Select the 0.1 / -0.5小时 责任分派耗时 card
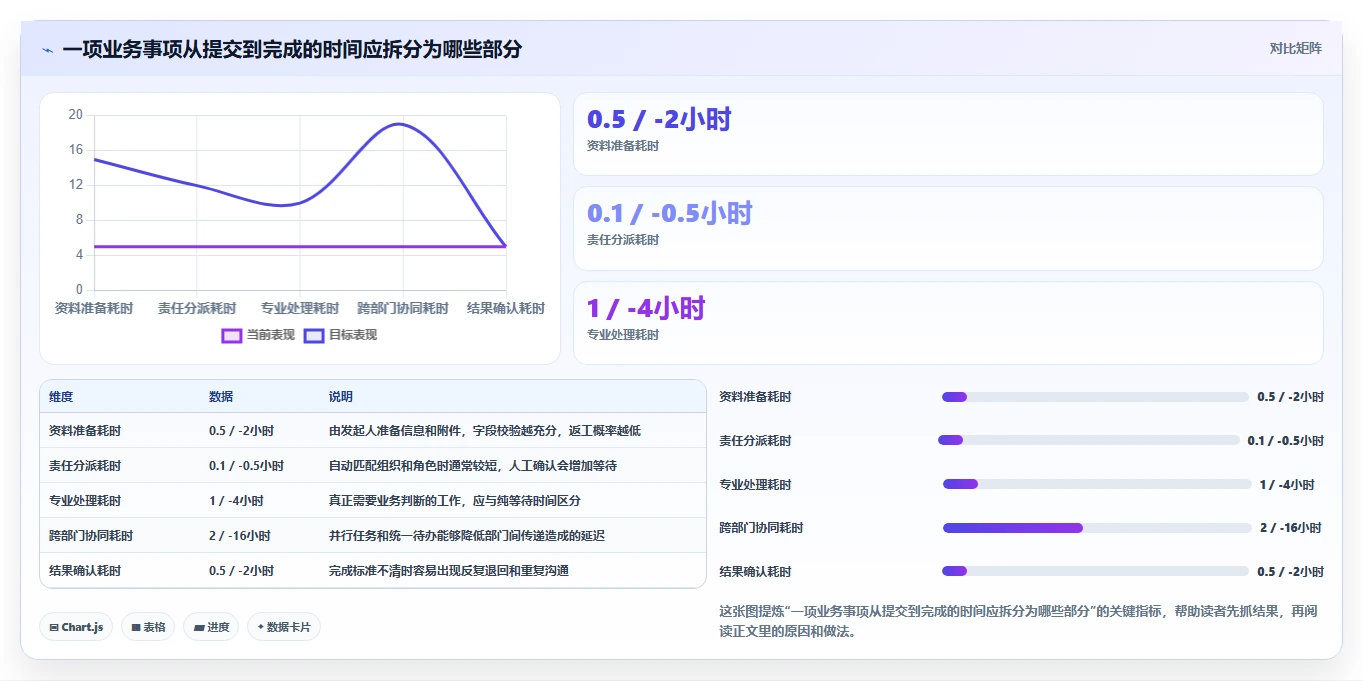The image size is (1363, 681). pos(948,228)
